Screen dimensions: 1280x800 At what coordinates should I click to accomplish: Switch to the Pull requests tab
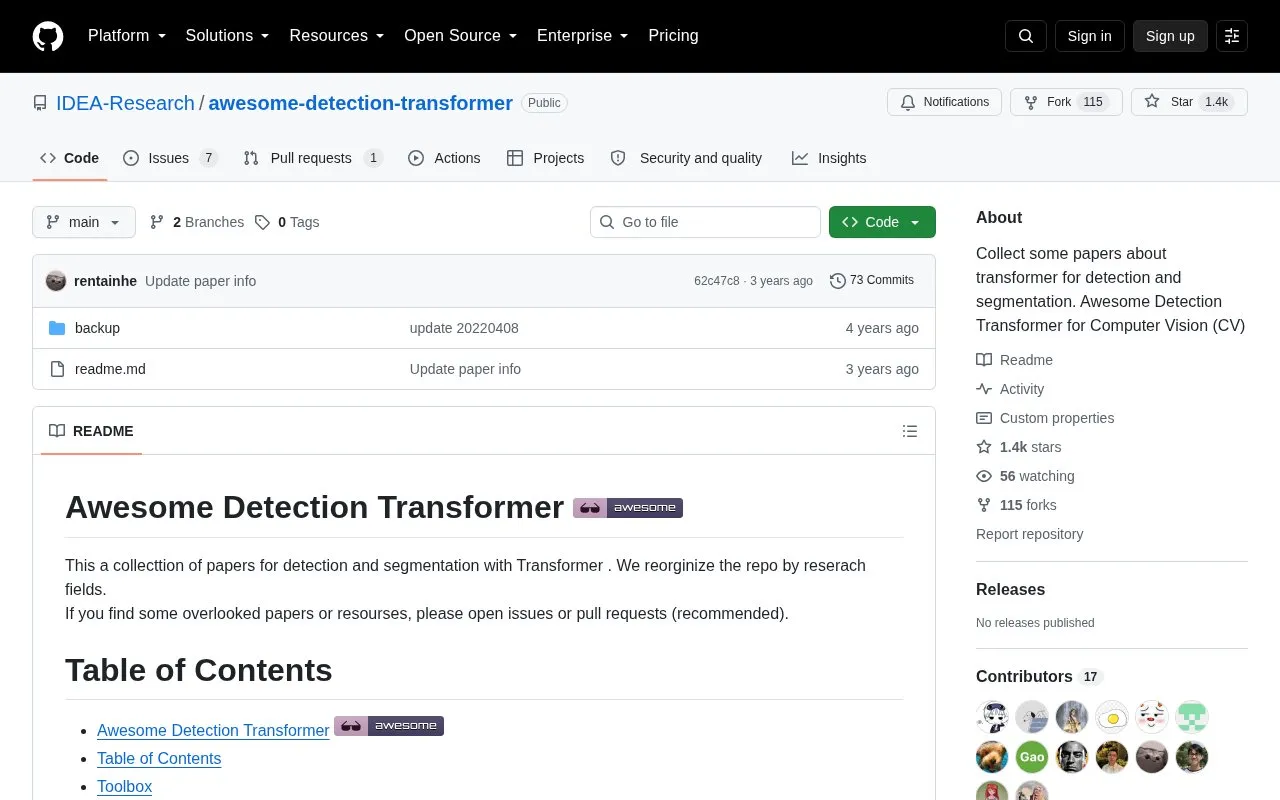(313, 158)
